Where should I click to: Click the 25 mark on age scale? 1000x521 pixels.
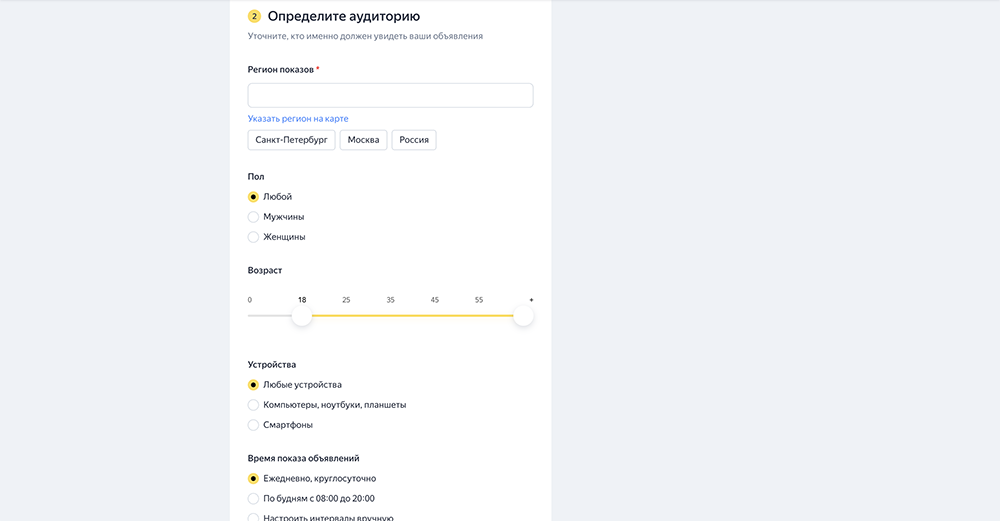pos(346,300)
